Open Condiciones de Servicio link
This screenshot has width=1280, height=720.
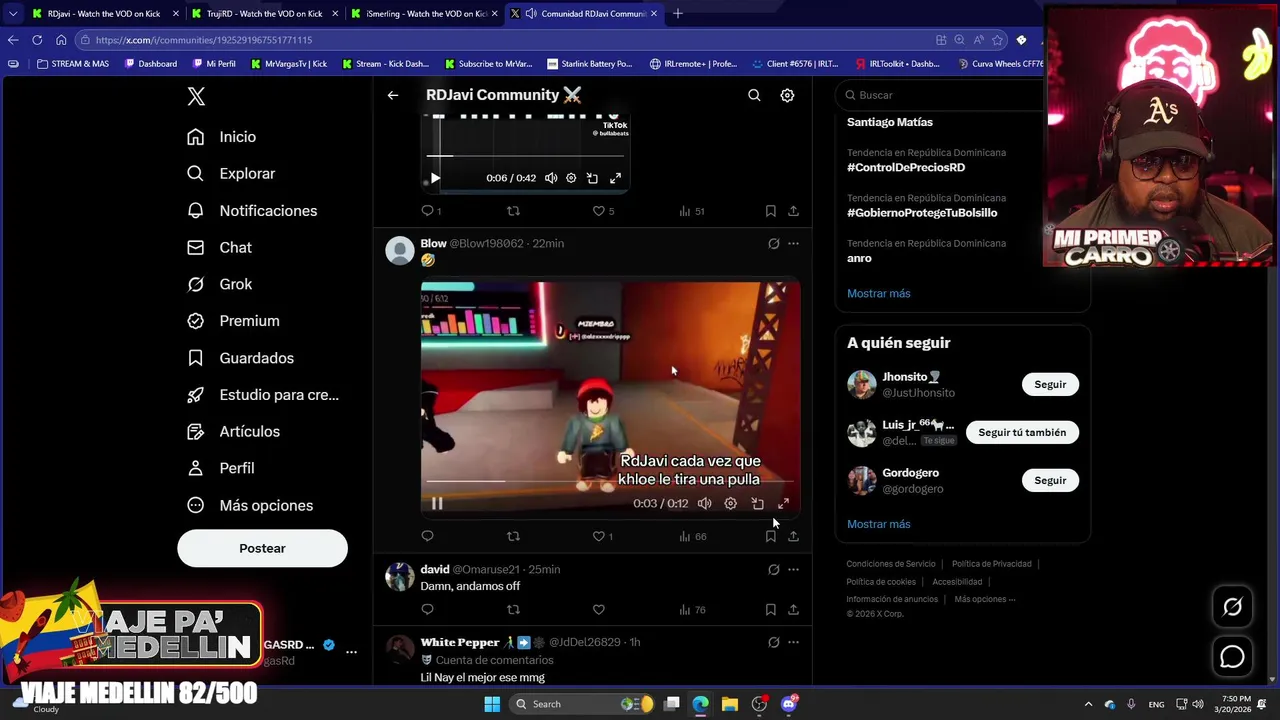pyautogui.click(x=891, y=564)
